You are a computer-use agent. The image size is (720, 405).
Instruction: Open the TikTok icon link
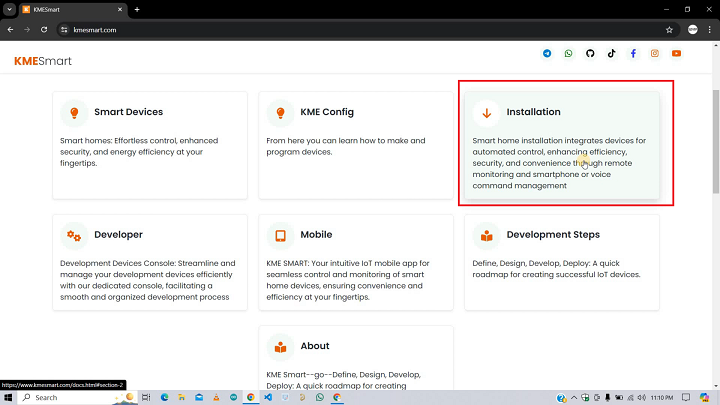point(612,53)
